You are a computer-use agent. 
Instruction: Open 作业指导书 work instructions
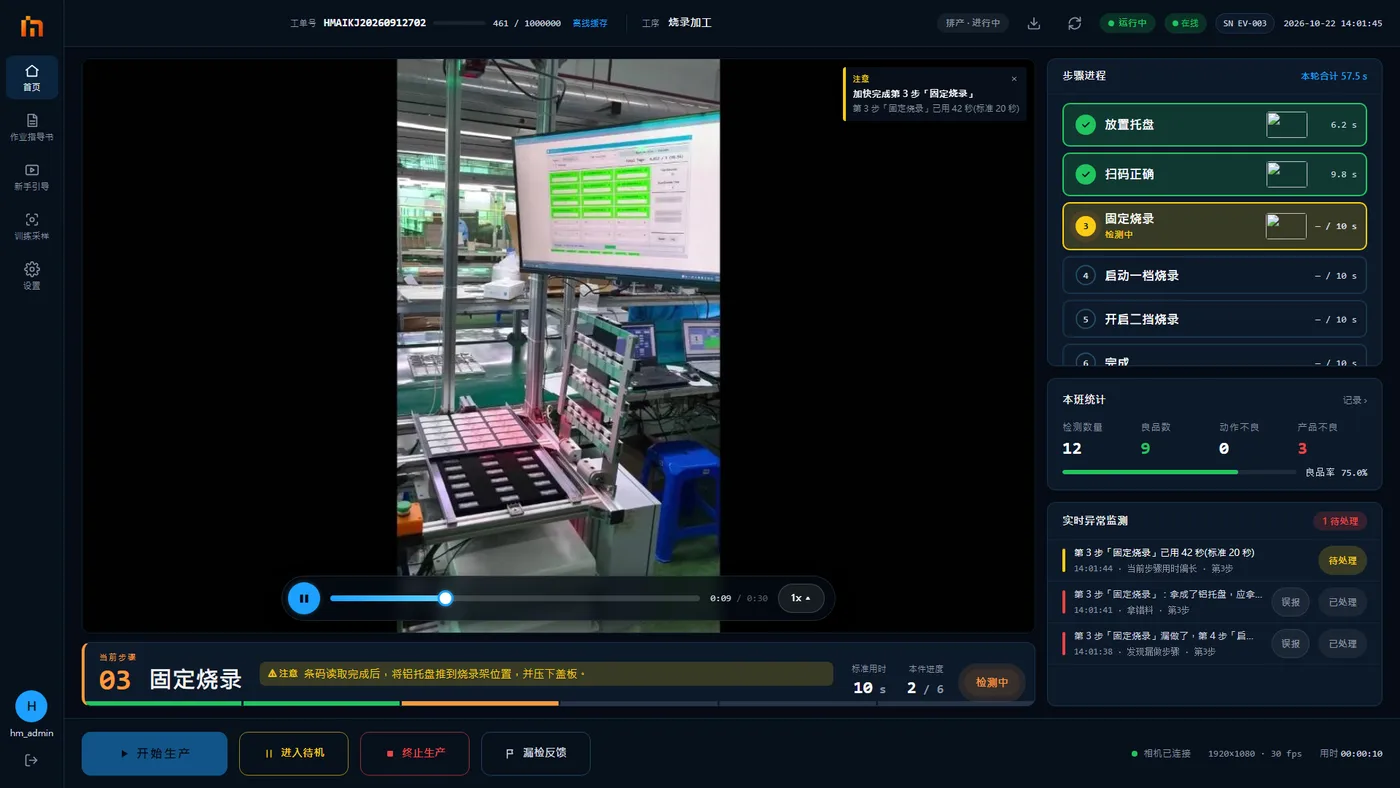tap(32, 127)
